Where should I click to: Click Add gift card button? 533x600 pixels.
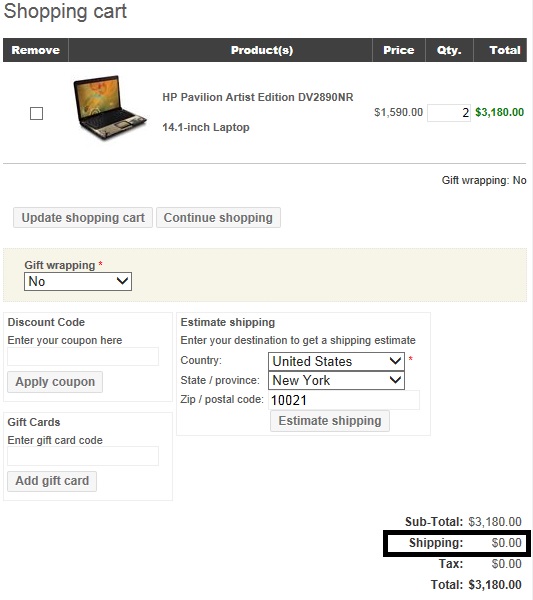(x=52, y=481)
